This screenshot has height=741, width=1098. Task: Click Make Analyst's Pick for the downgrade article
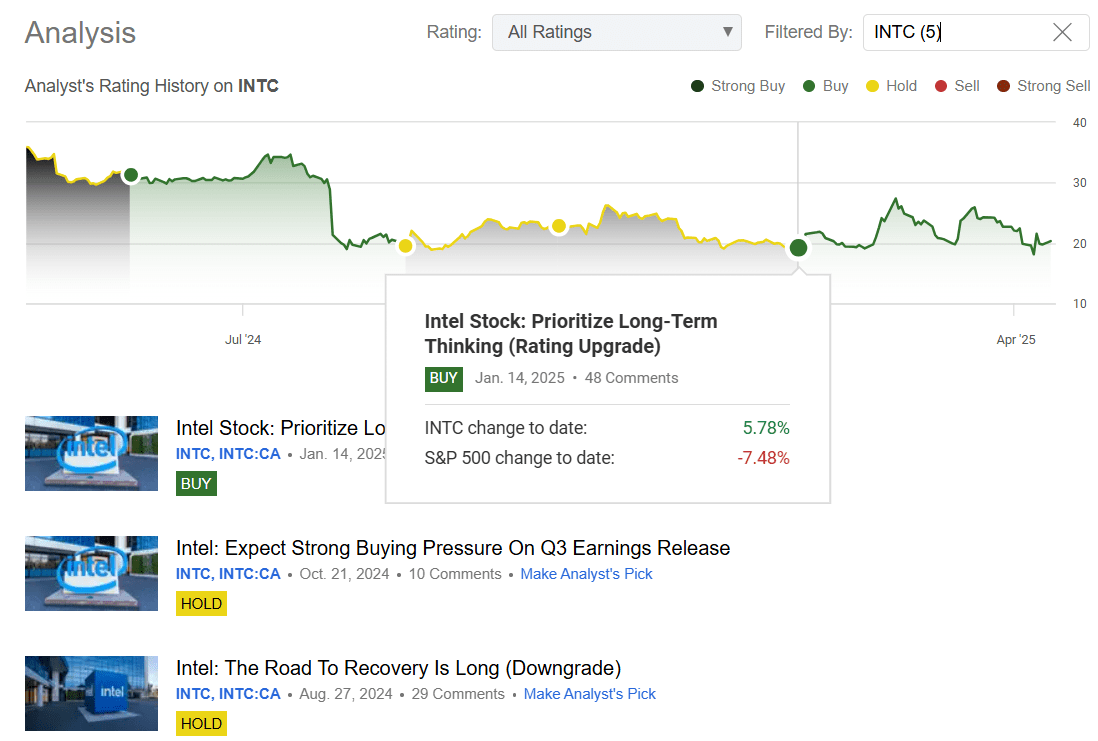[x=589, y=693]
